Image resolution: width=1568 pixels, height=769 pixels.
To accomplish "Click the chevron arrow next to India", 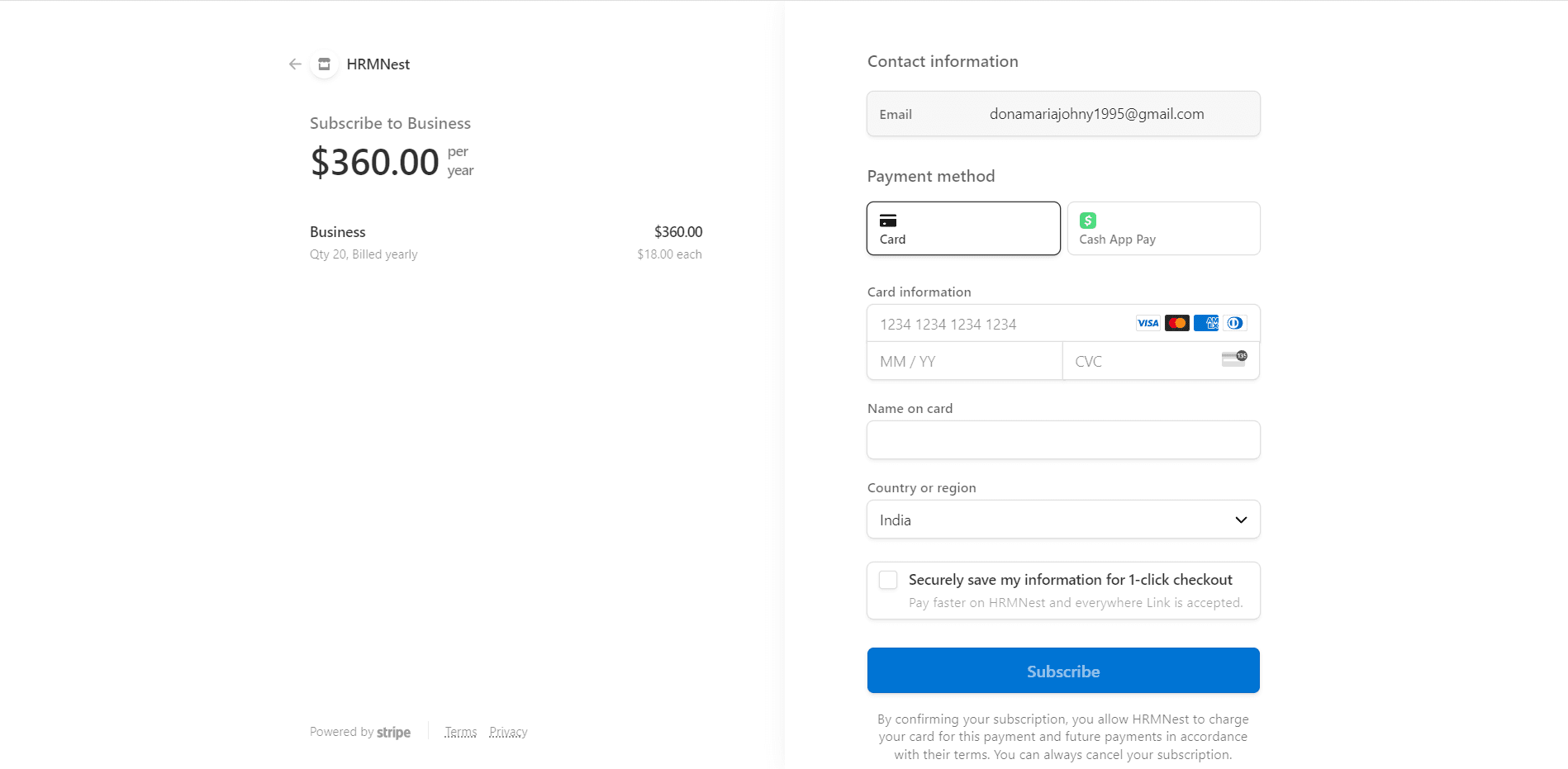I will 1240,520.
